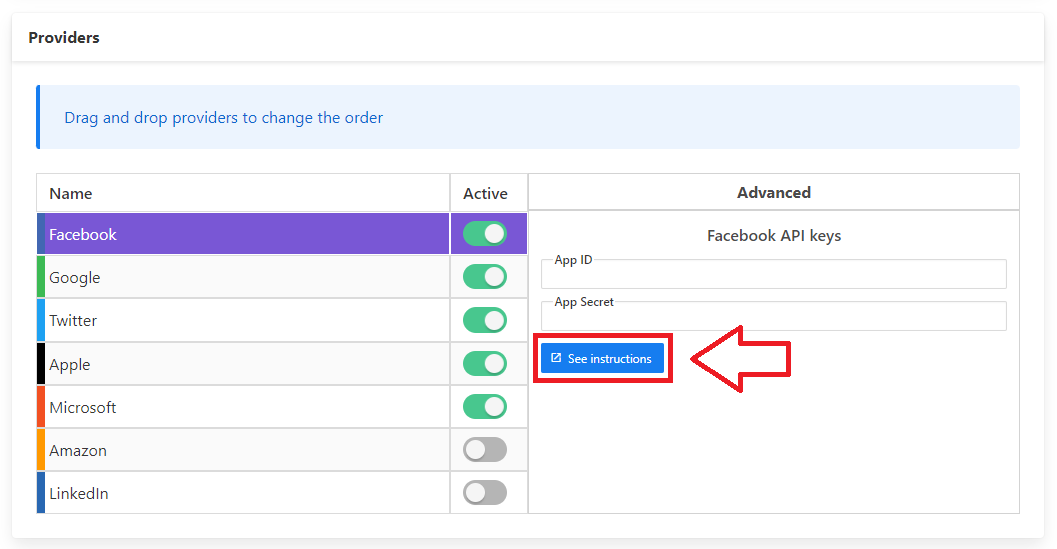
Task: Activate the LinkedIn provider switch
Action: point(485,493)
